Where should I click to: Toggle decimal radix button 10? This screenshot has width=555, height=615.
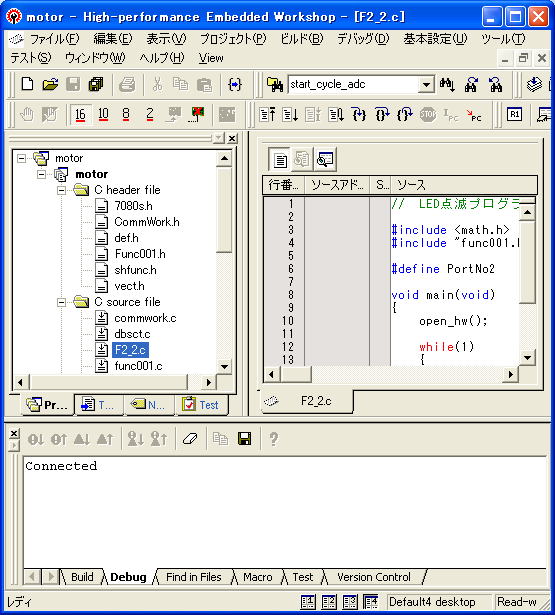tap(103, 115)
